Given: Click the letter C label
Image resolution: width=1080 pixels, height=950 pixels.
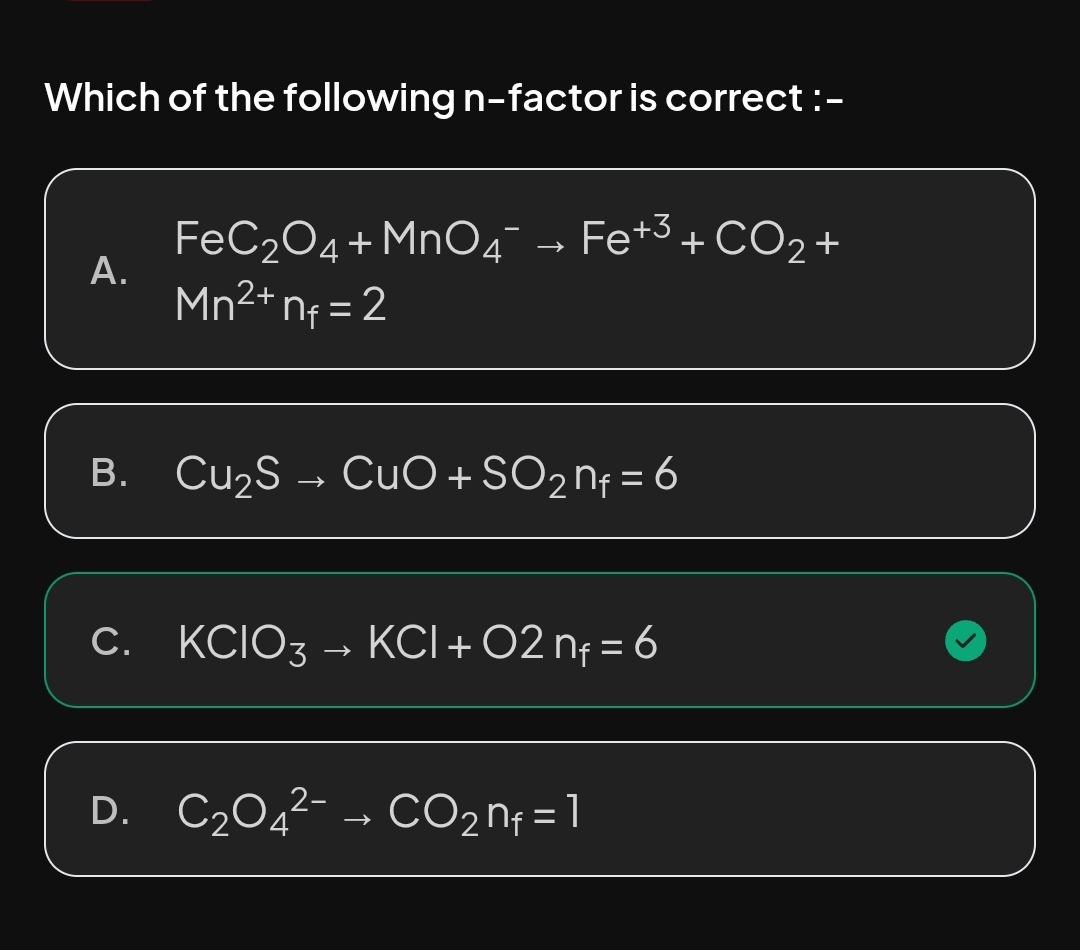Looking at the screenshot, I should coord(109,643).
